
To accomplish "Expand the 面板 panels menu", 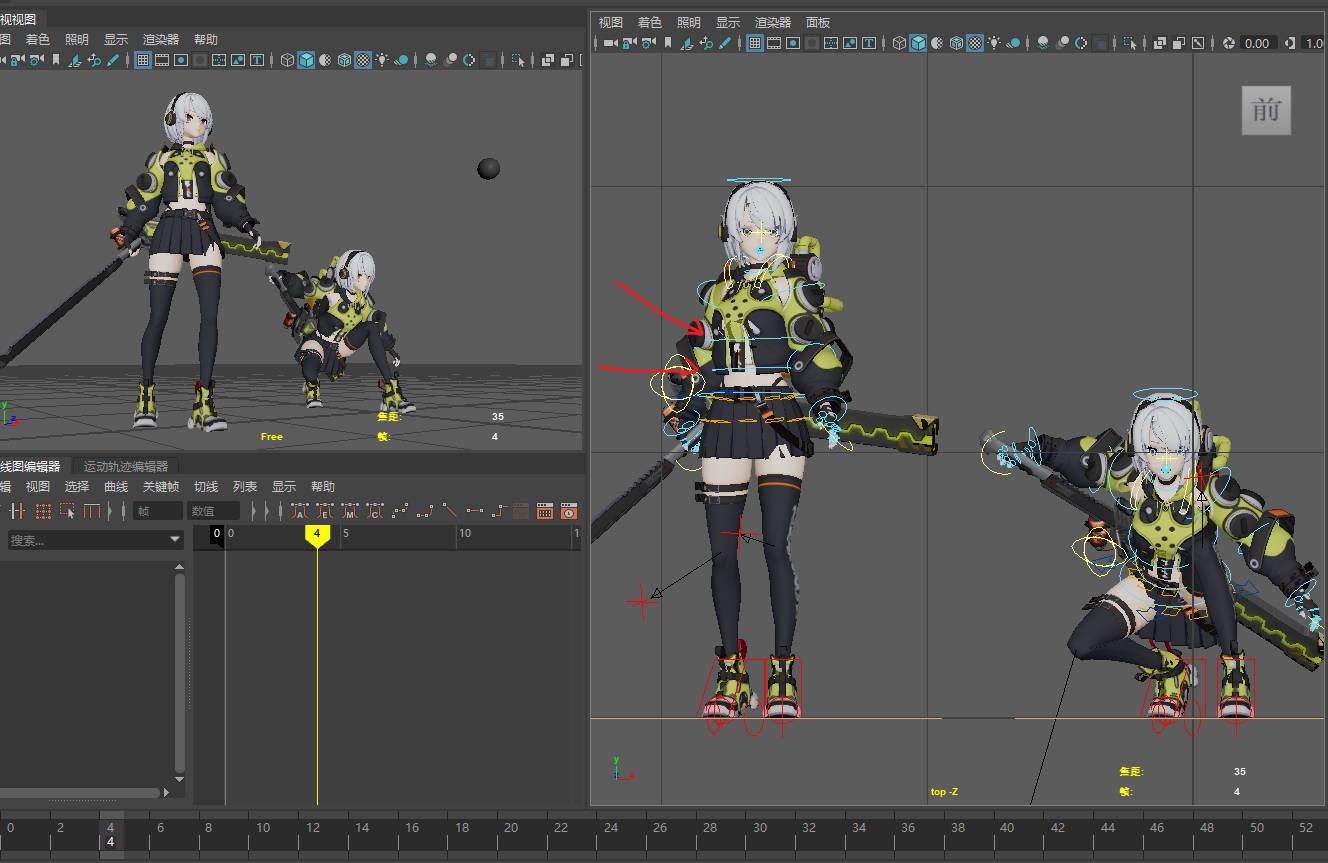I will [817, 22].
